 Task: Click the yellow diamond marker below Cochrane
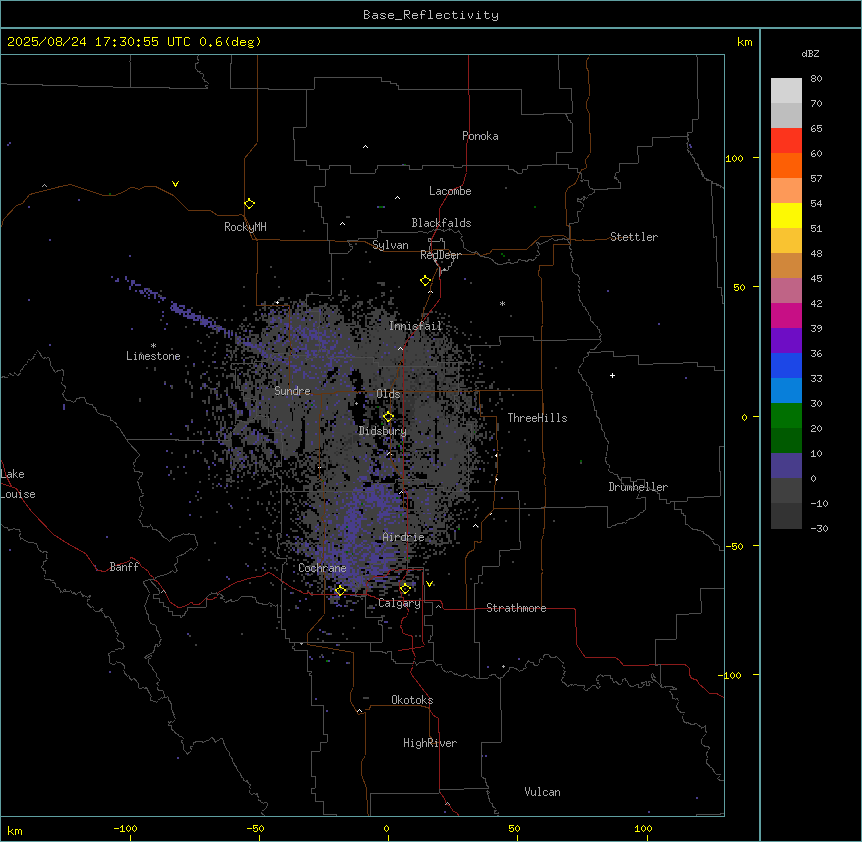340,590
